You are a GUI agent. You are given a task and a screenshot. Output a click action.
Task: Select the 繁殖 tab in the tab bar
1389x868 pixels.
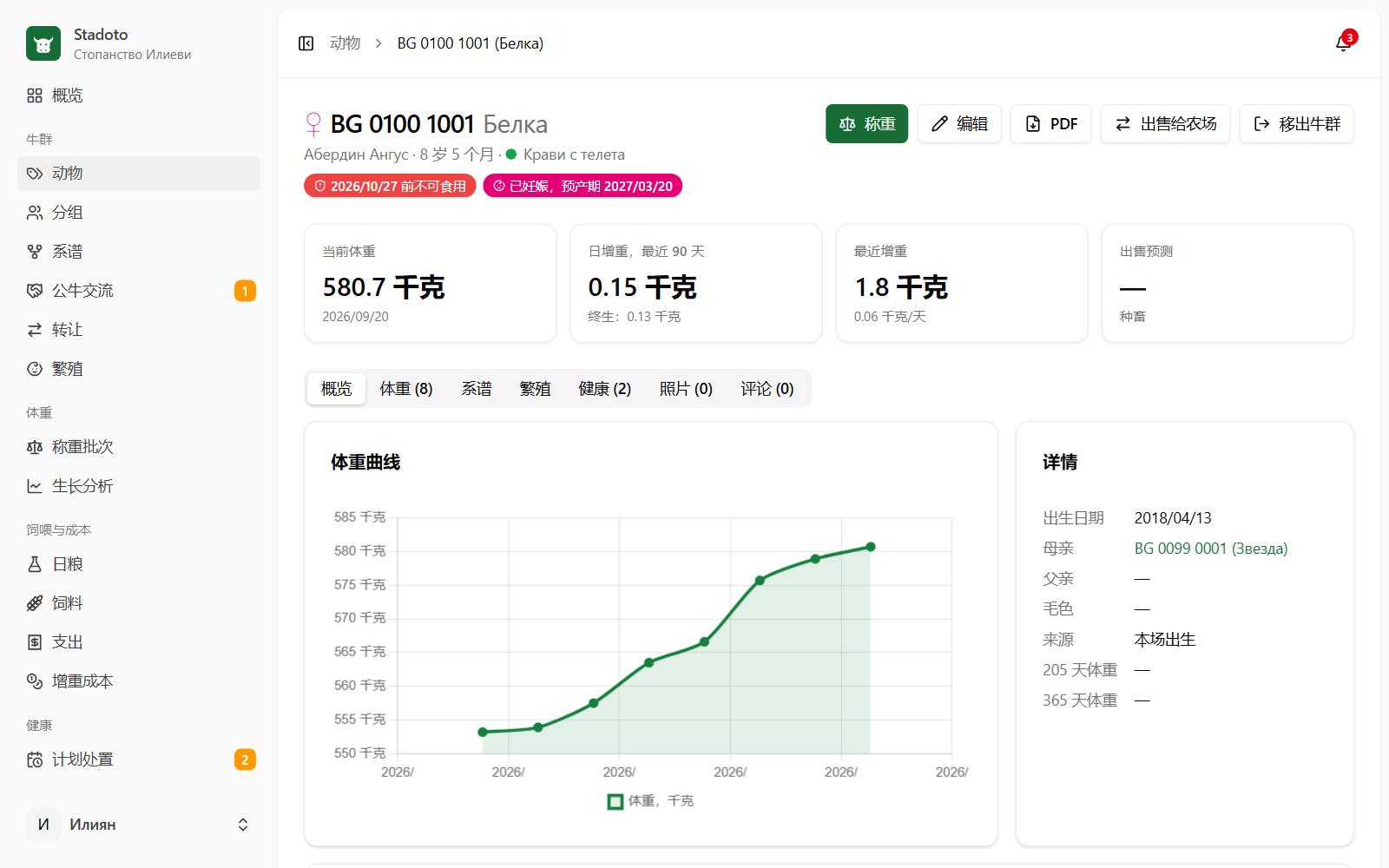click(x=536, y=389)
